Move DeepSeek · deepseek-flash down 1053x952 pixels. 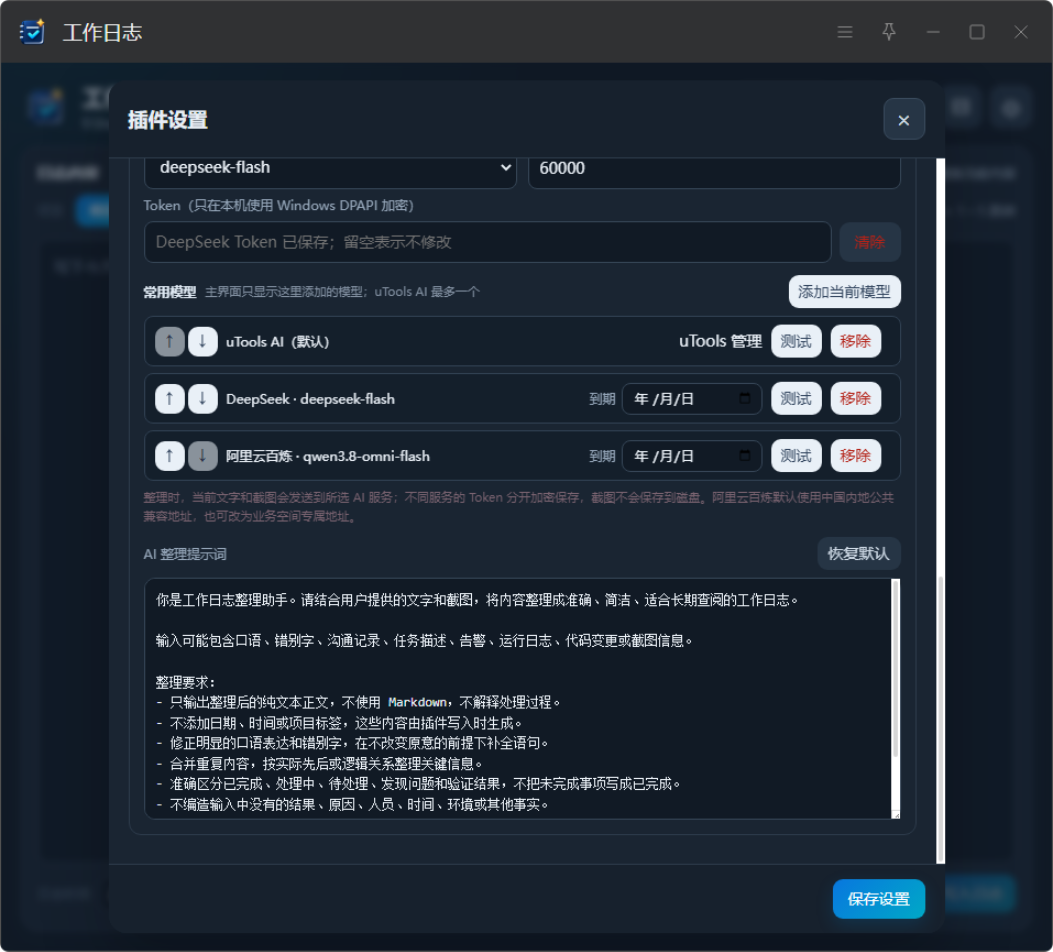[202, 399]
